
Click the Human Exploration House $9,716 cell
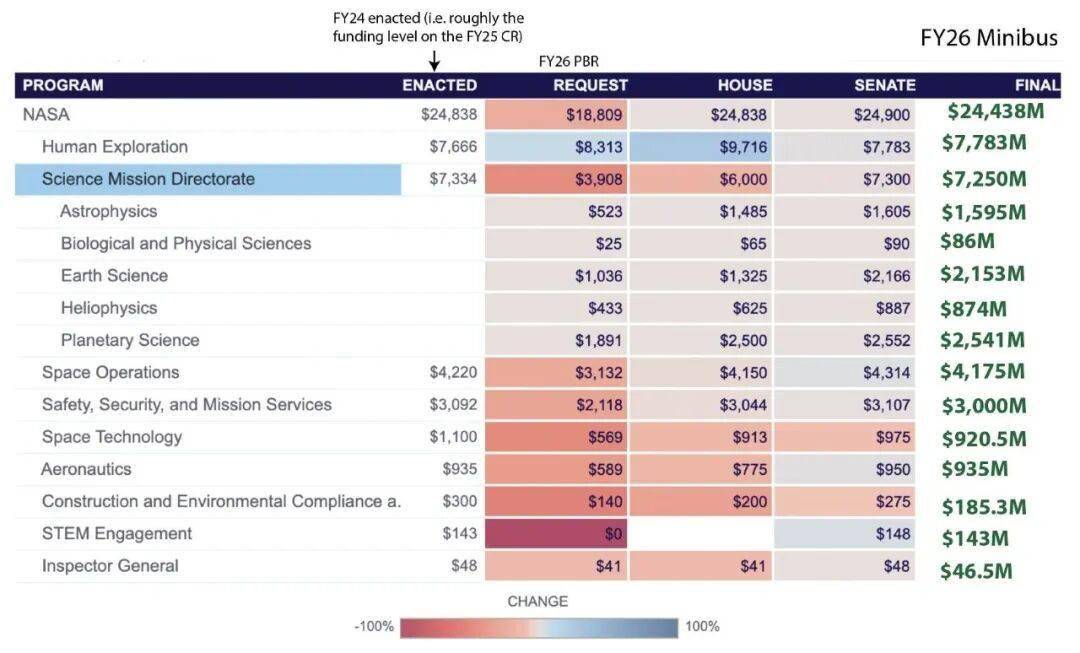click(x=700, y=147)
